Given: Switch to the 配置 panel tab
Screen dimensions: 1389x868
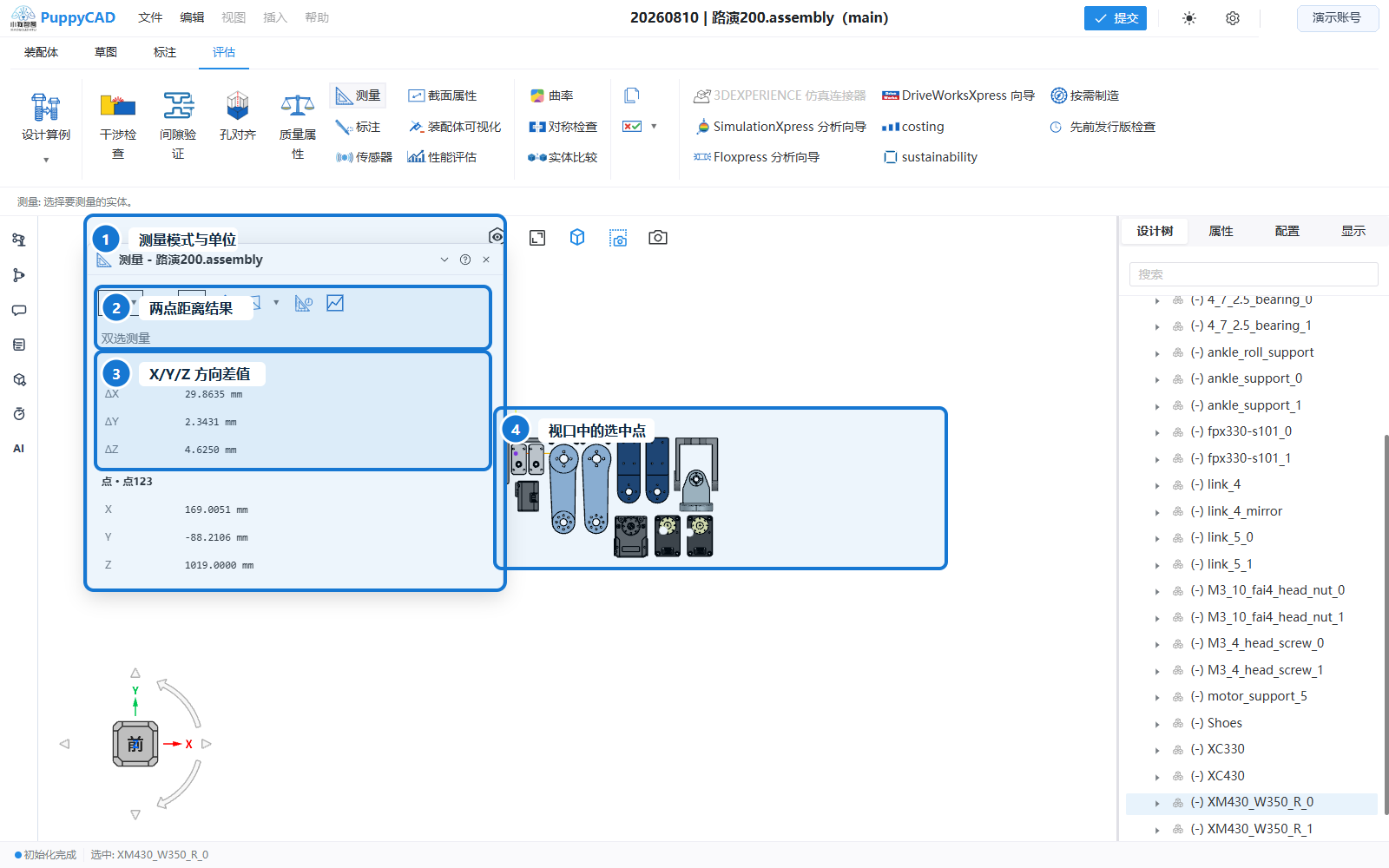Looking at the screenshot, I should click(x=1287, y=231).
